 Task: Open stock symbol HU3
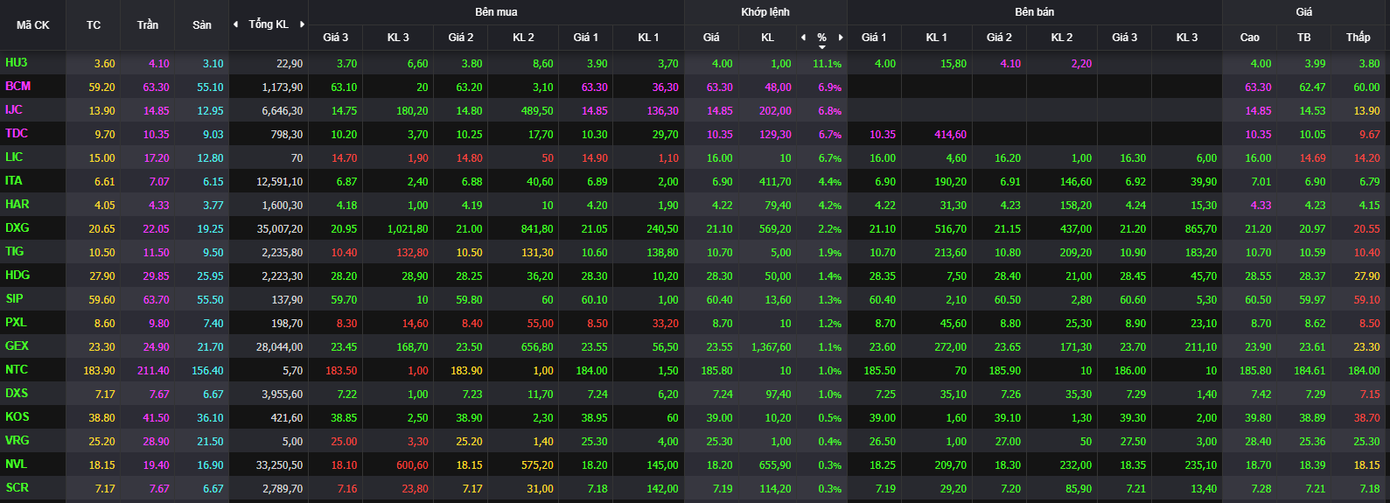coord(16,63)
